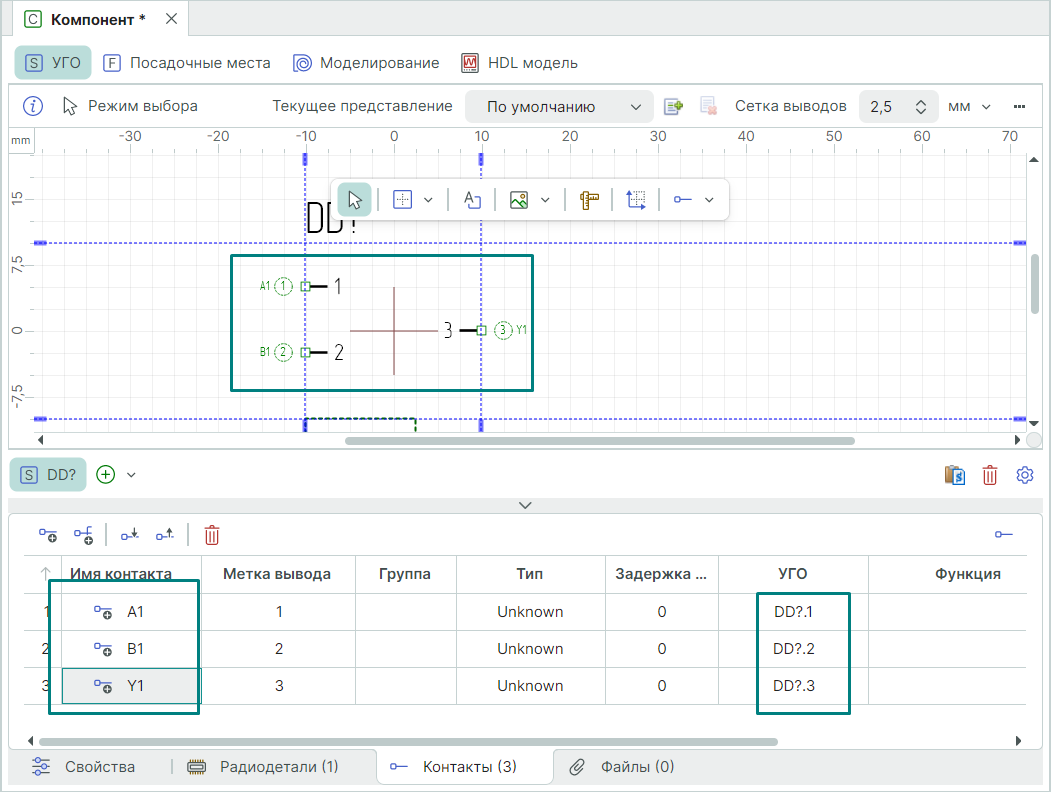1051x792 pixels.
Task: Click the add representation icon
Action: [x=673, y=107]
